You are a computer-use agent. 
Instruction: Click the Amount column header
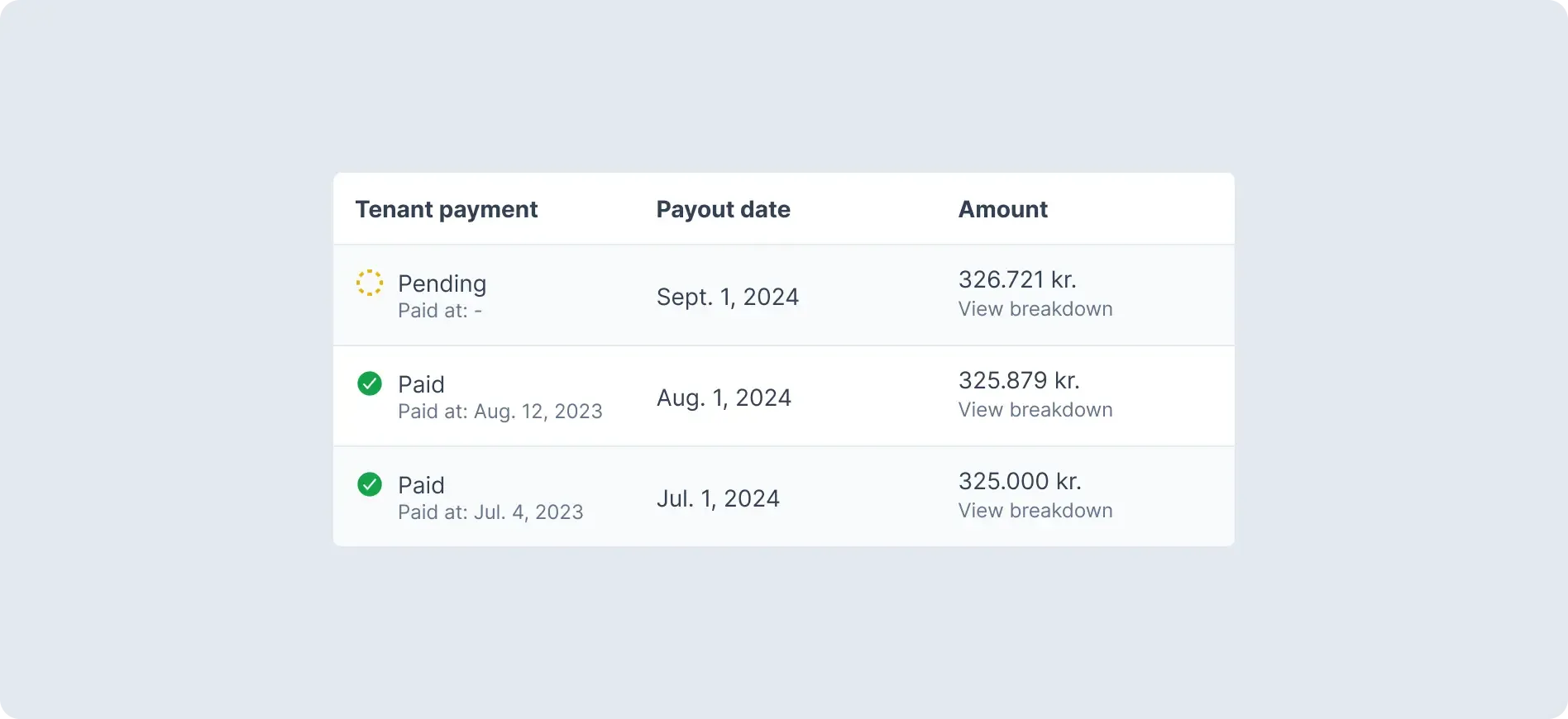1002,210
